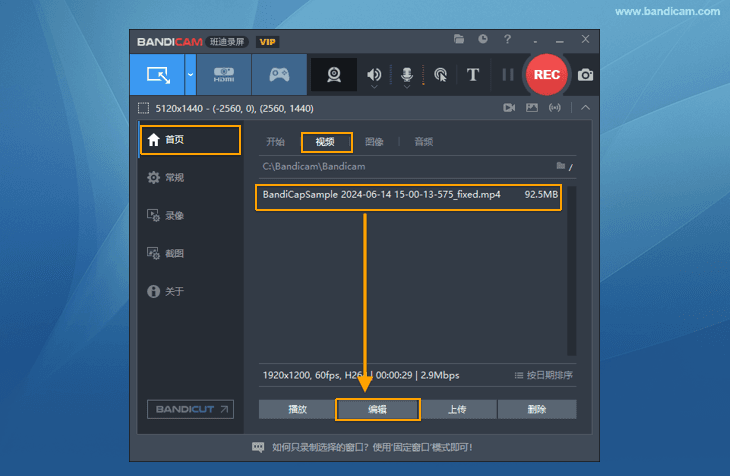
Task: Toggle mouse click effects
Action: 440,75
